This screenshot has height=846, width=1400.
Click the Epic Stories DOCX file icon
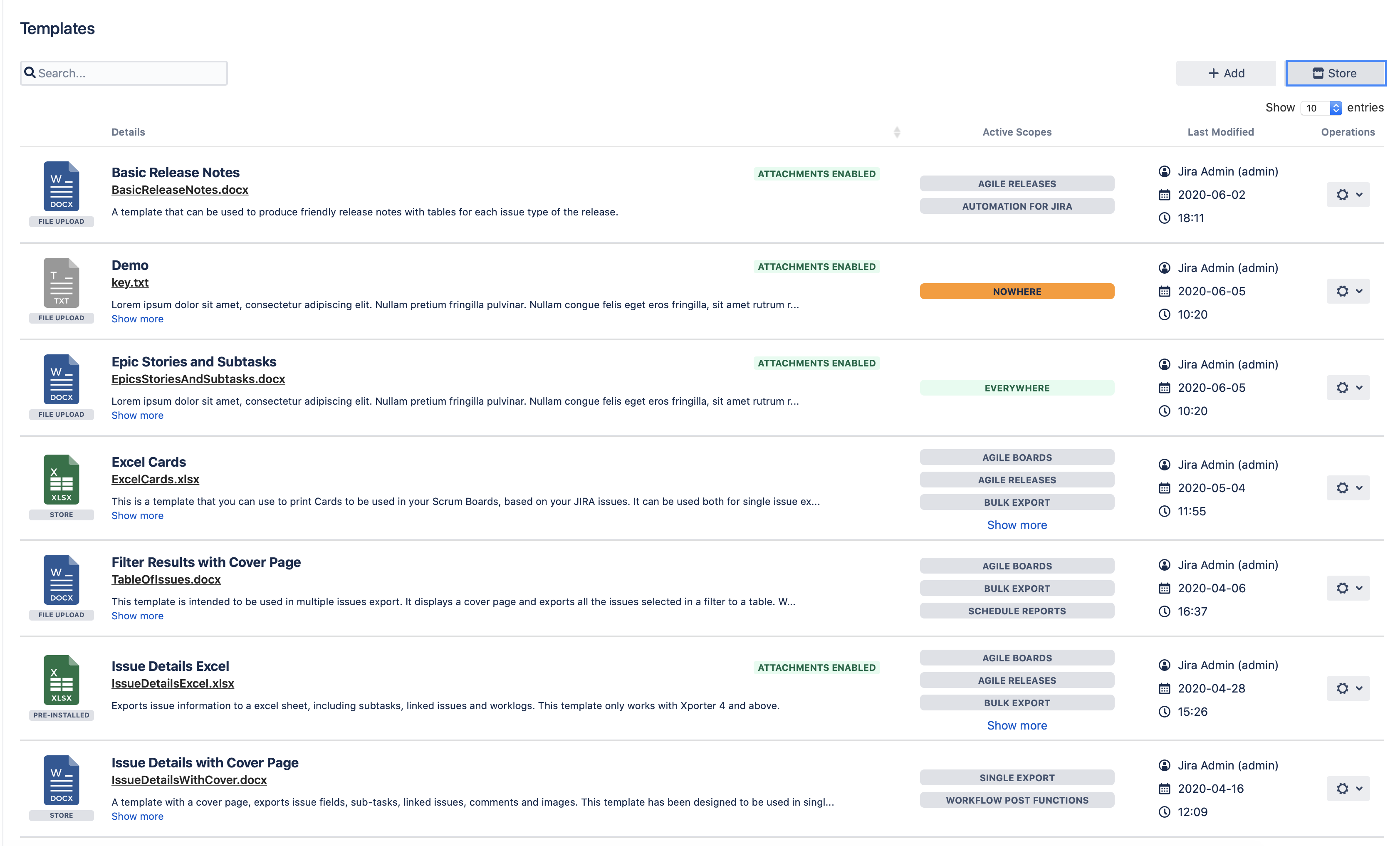tap(62, 379)
